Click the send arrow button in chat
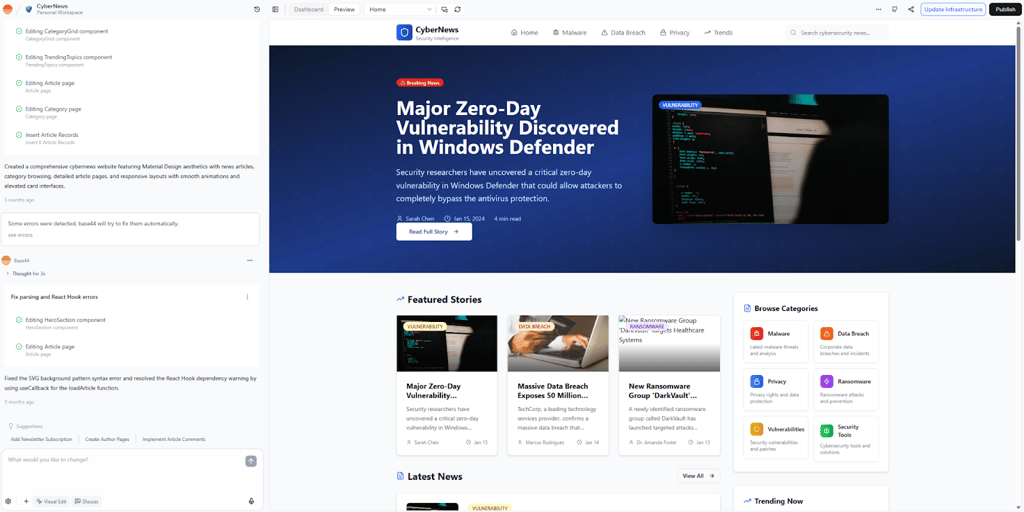Image resolution: width=1024 pixels, height=512 pixels. point(251,461)
